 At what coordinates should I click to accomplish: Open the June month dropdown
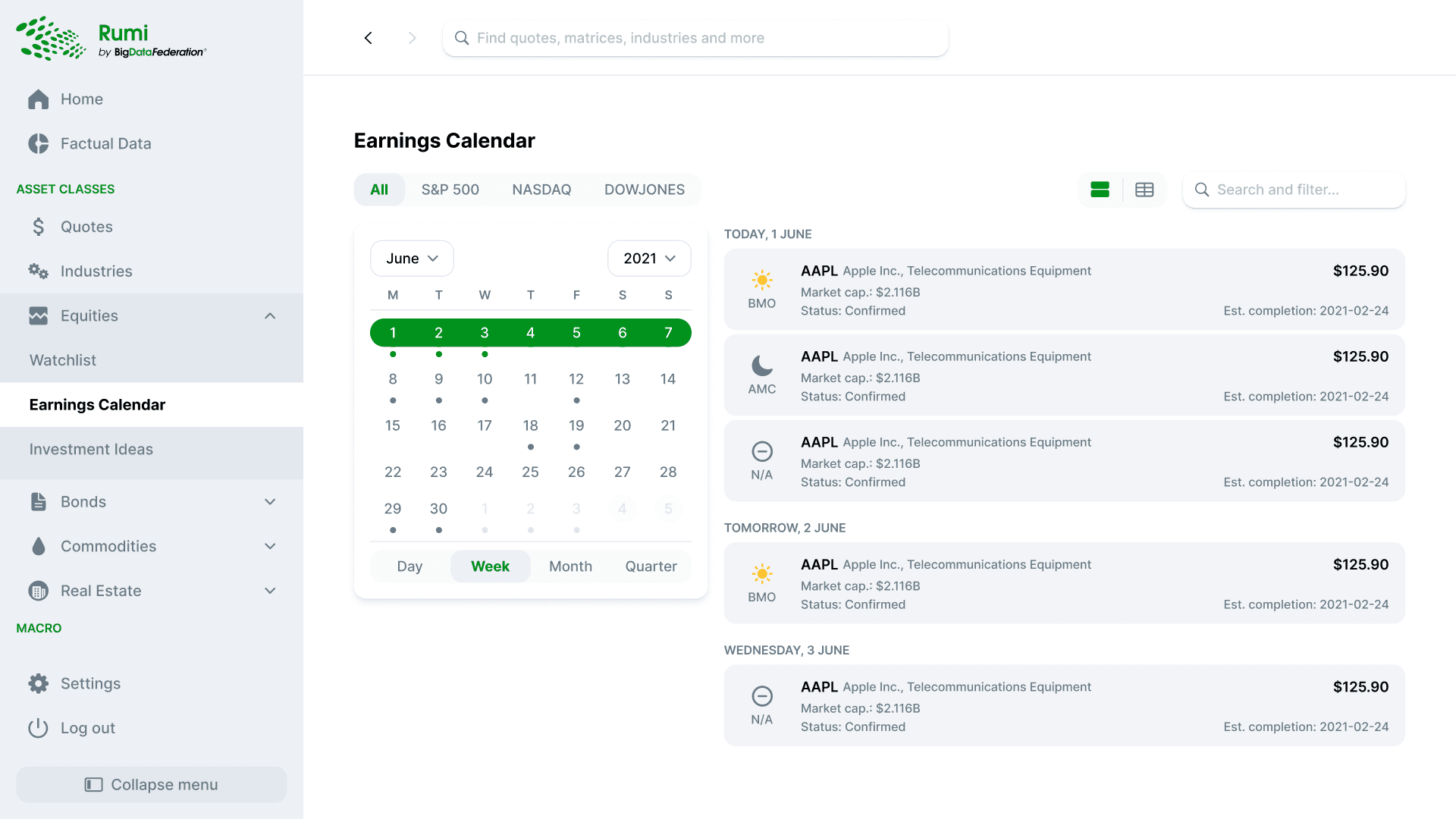[x=412, y=259]
